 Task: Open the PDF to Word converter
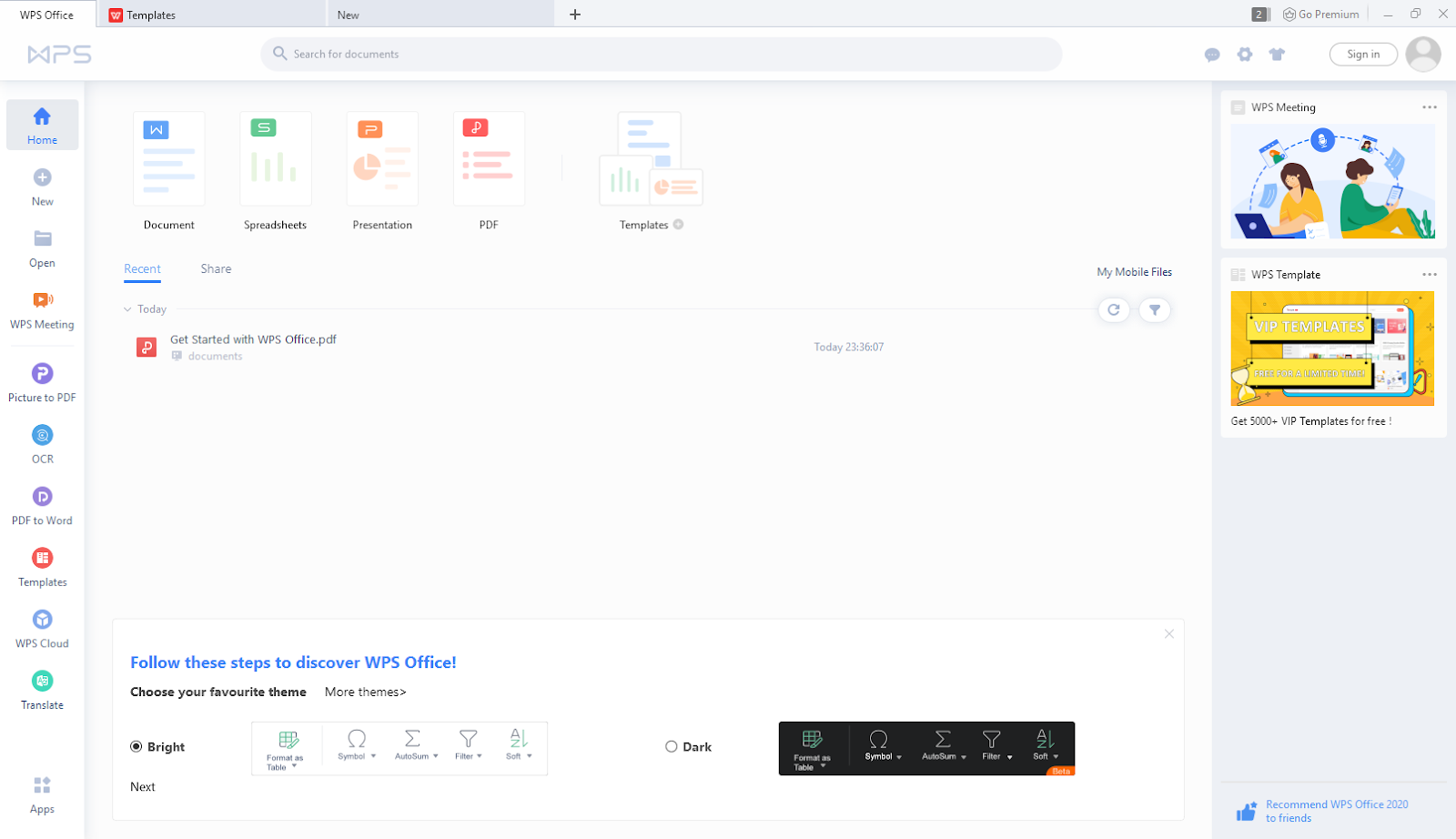point(42,505)
